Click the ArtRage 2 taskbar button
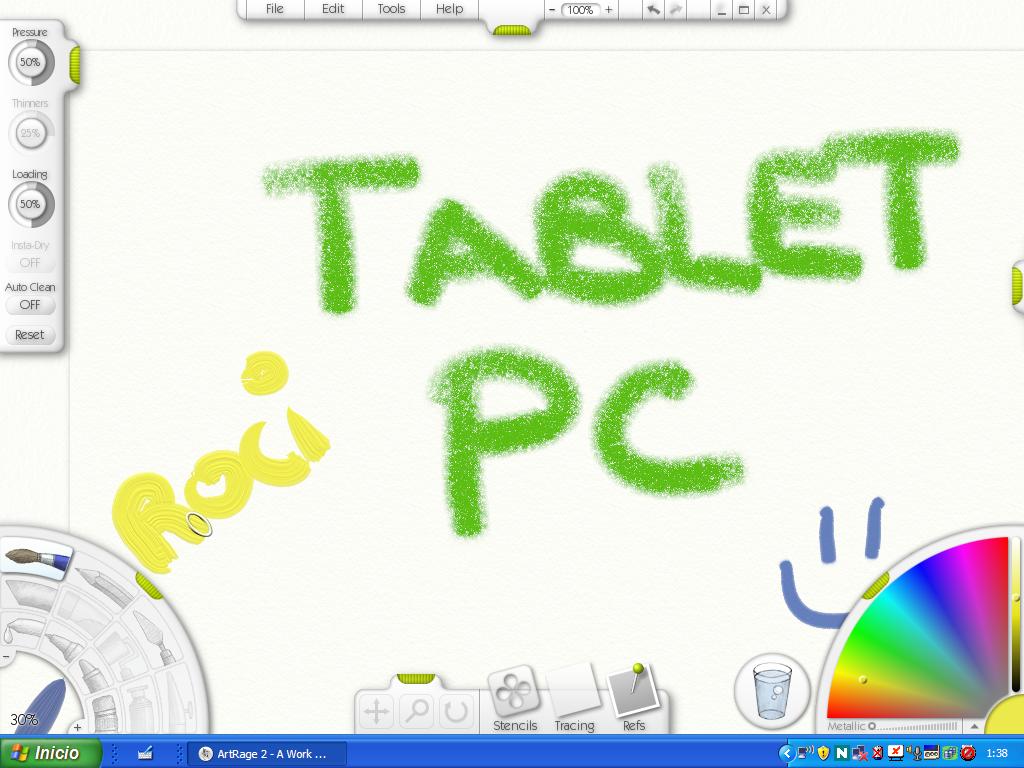Screen dimensions: 1024x768 click(x=266, y=754)
